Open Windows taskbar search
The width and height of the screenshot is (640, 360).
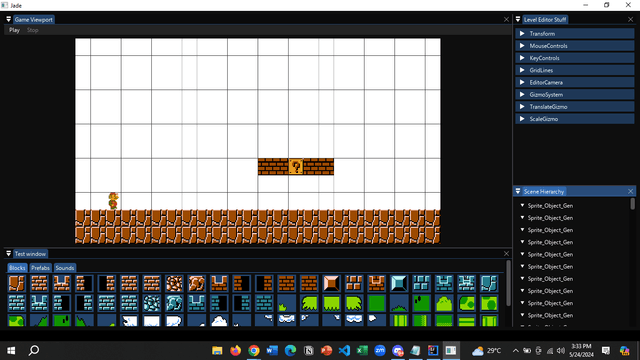coord(34,351)
